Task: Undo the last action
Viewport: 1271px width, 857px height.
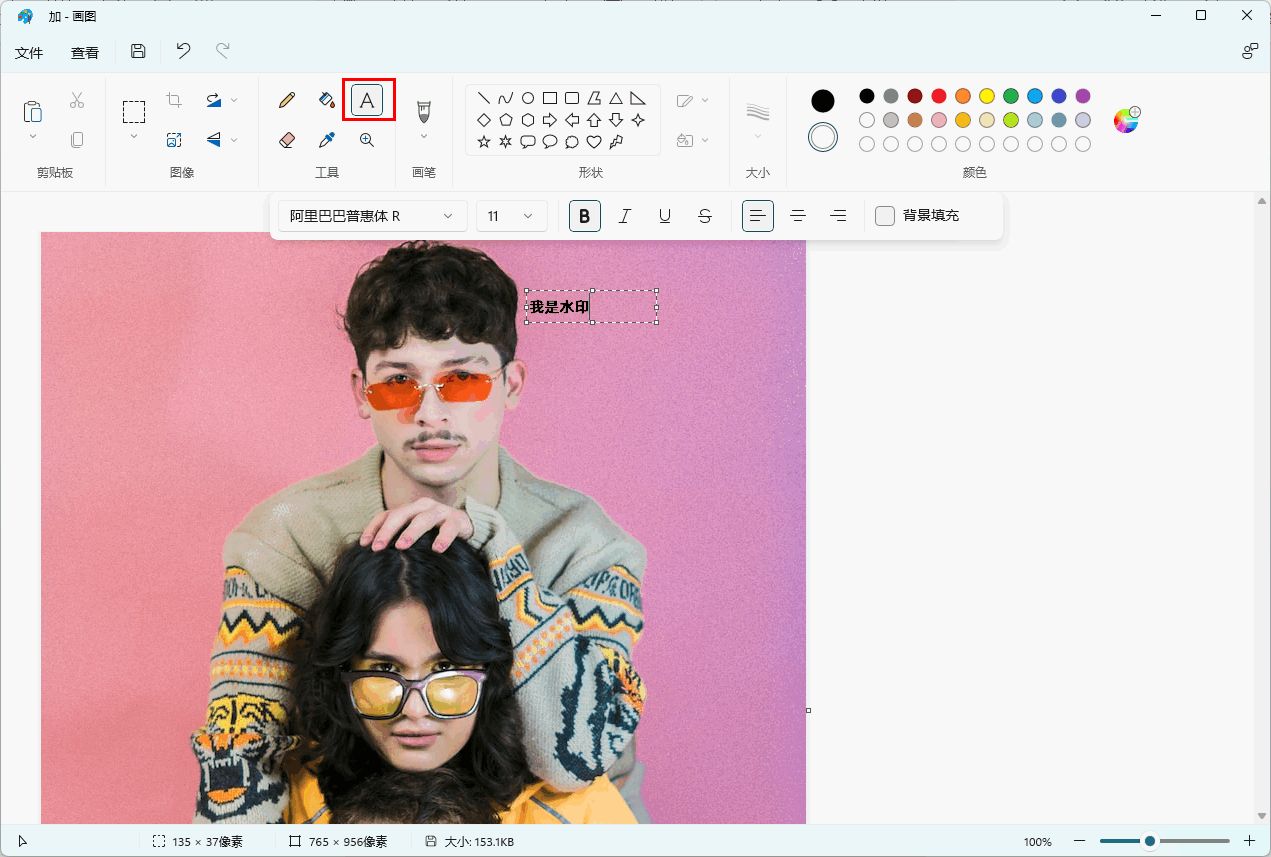Action: pyautogui.click(x=183, y=52)
